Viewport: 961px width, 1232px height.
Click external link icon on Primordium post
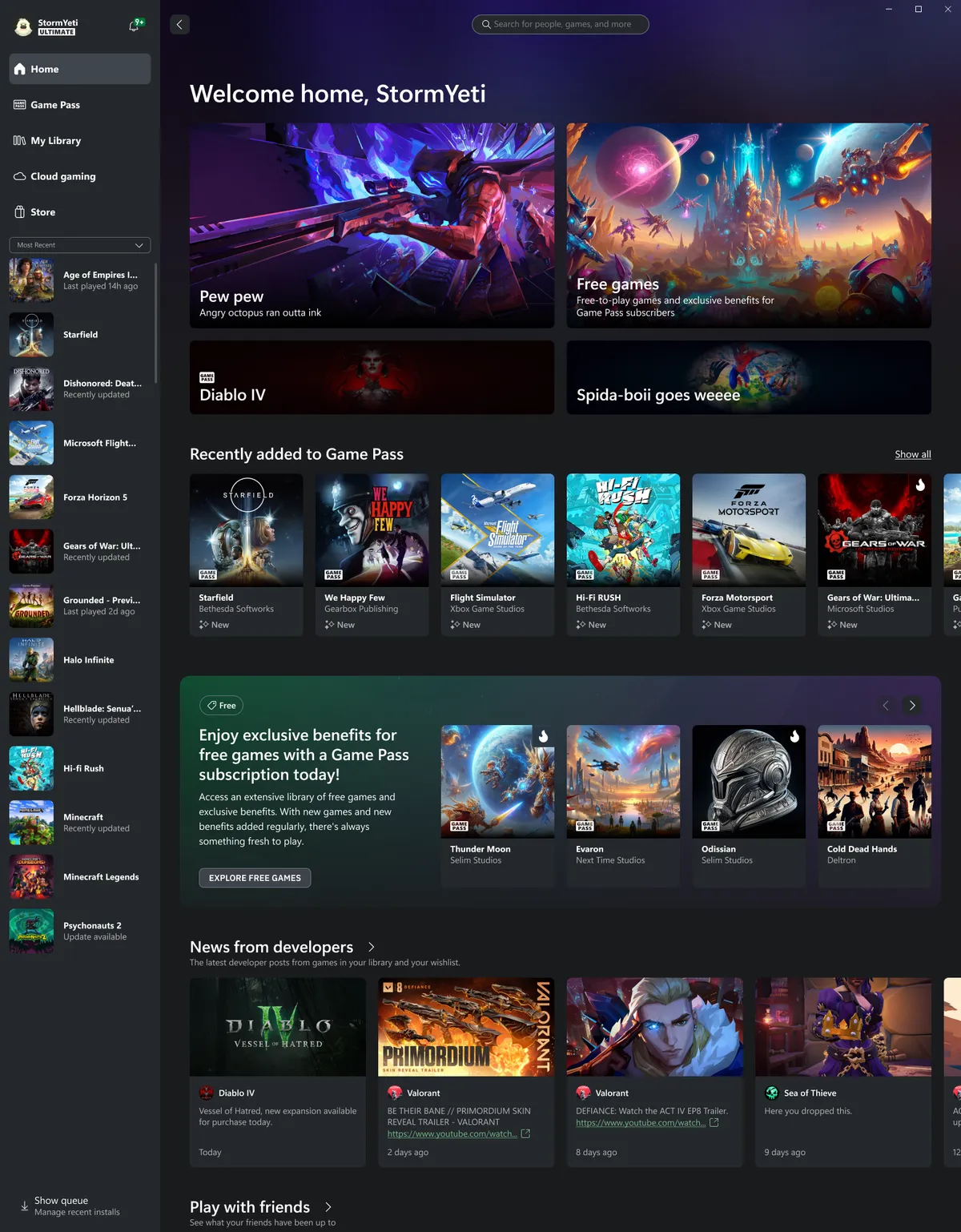coord(525,1133)
